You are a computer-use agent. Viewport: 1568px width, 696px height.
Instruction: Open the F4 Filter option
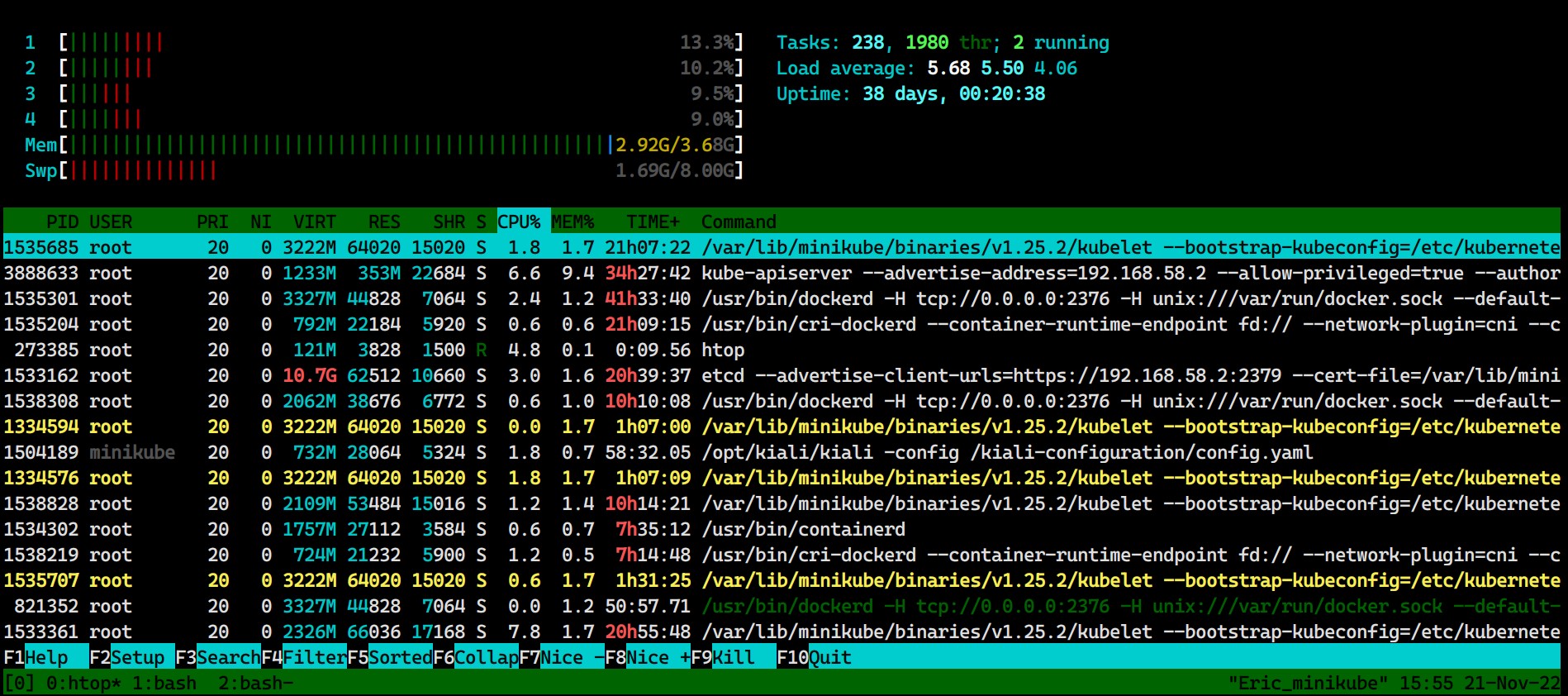tap(304, 657)
